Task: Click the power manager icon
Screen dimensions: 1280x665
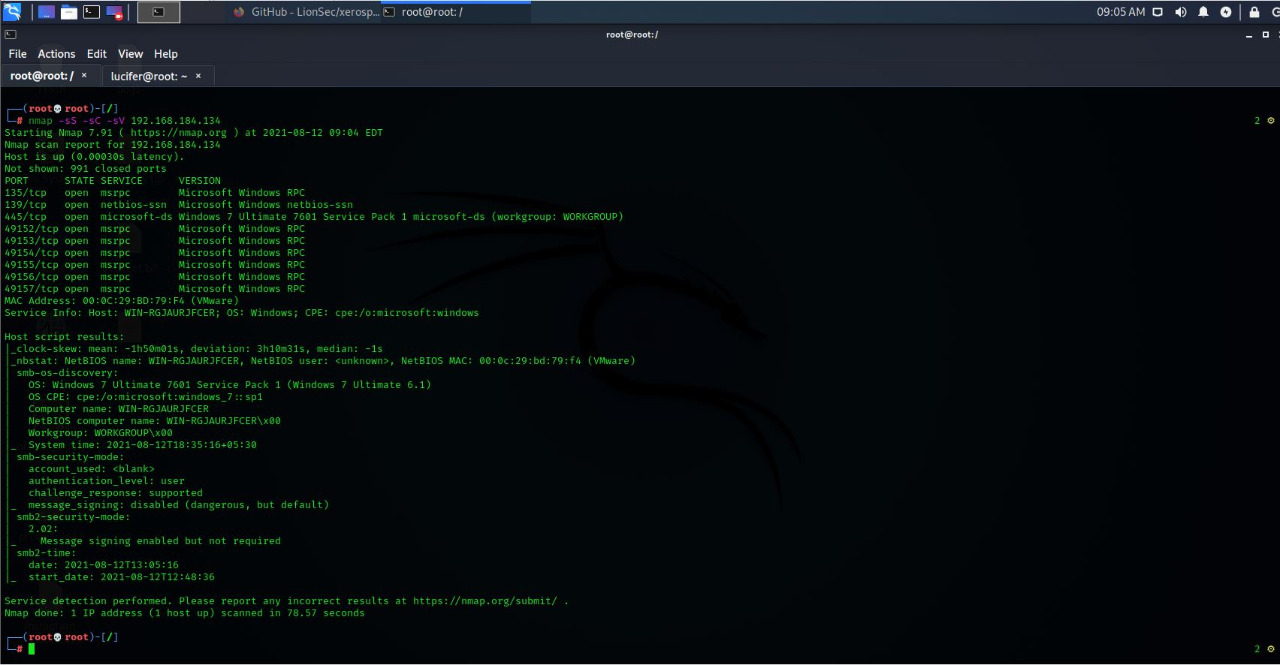Action: click(x=1226, y=12)
